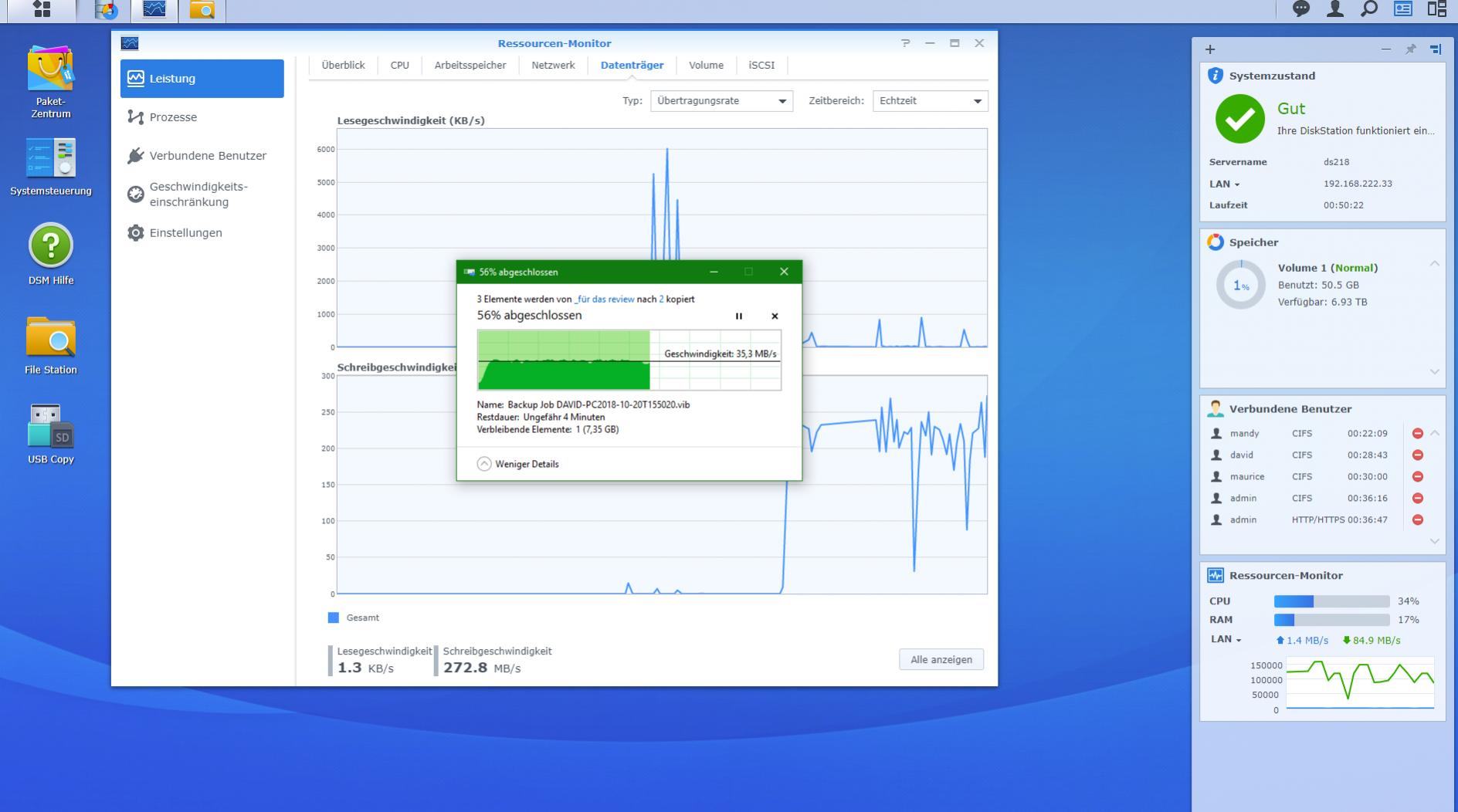The height and width of the screenshot is (812, 1458).
Task: Click the RAM usage bar
Action: [x=1331, y=620]
